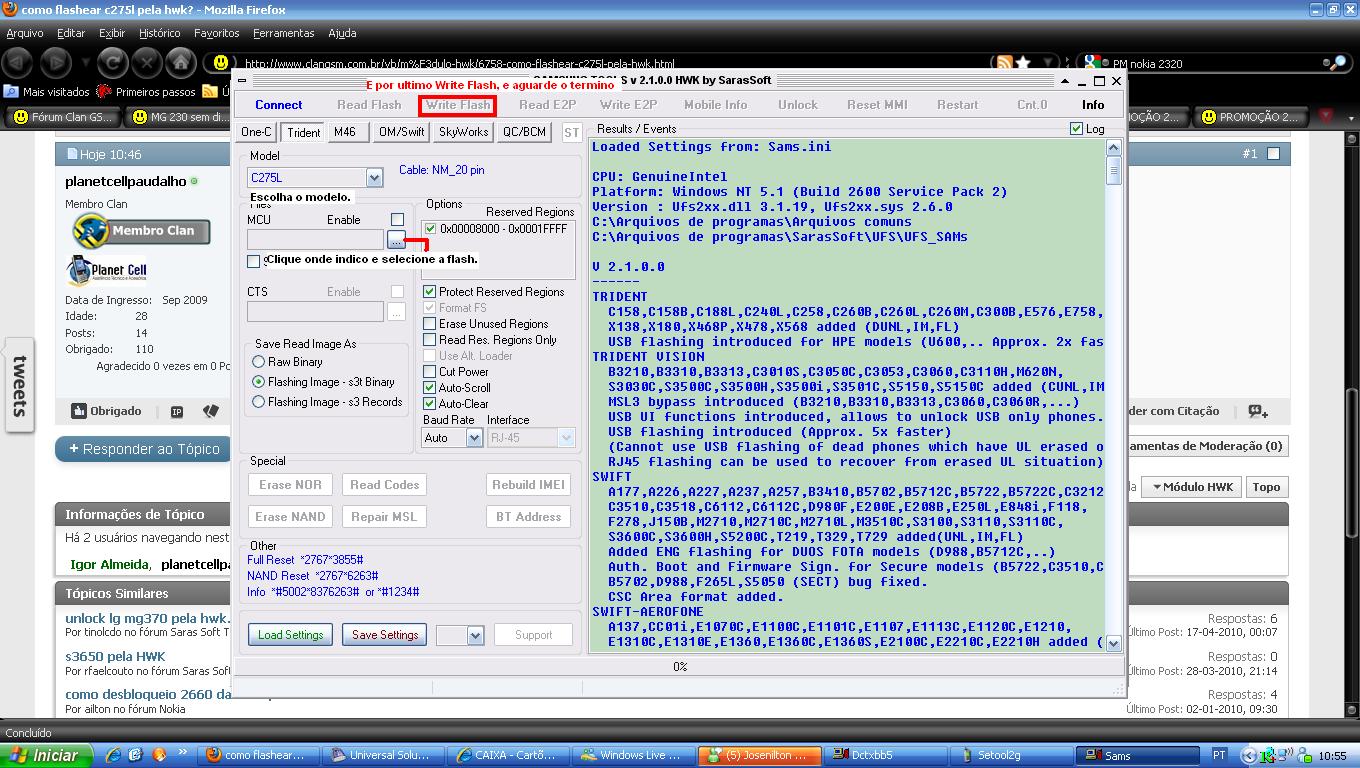Click the Firefox stop loading button
1360x768 pixels.
coord(148,63)
